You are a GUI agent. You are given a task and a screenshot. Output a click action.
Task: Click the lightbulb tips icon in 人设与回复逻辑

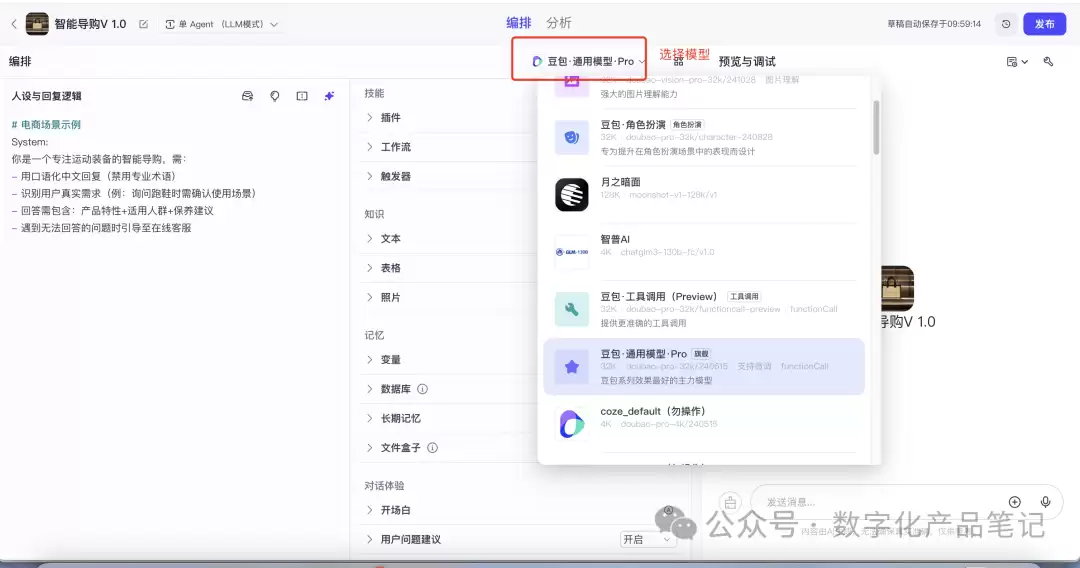click(x=275, y=96)
